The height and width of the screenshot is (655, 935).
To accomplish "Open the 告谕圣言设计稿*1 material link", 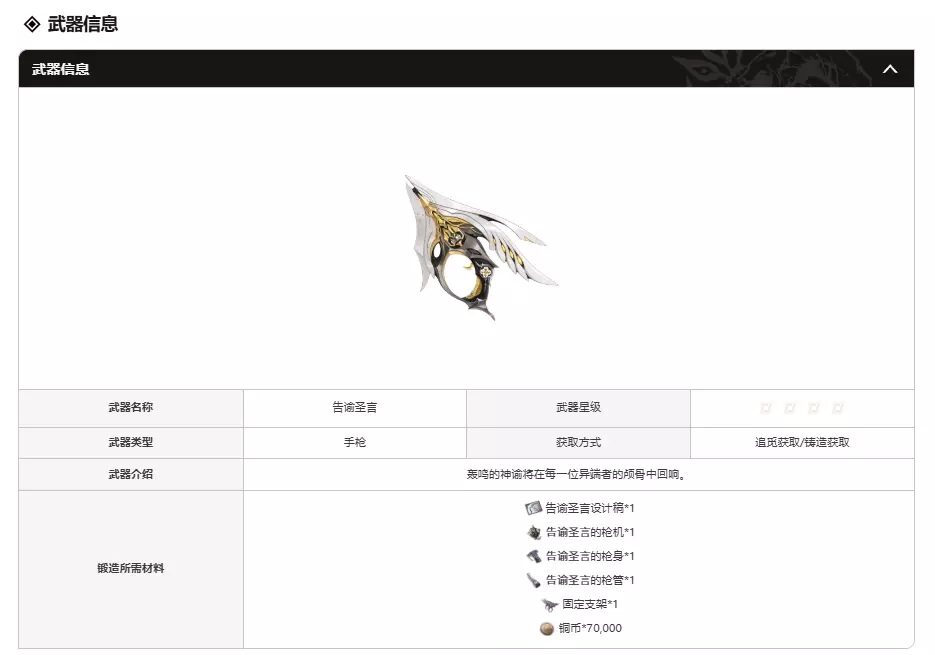I will point(589,508).
